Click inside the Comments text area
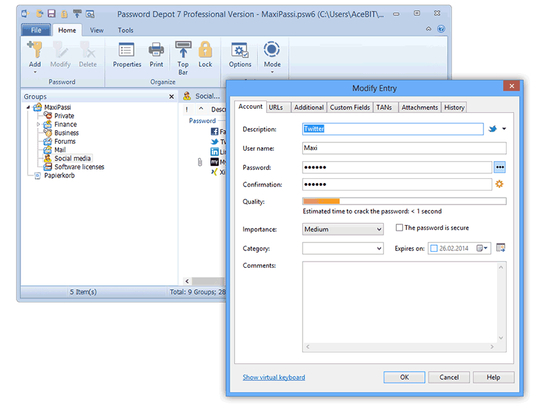The height and width of the screenshot is (413, 550). 400,302
